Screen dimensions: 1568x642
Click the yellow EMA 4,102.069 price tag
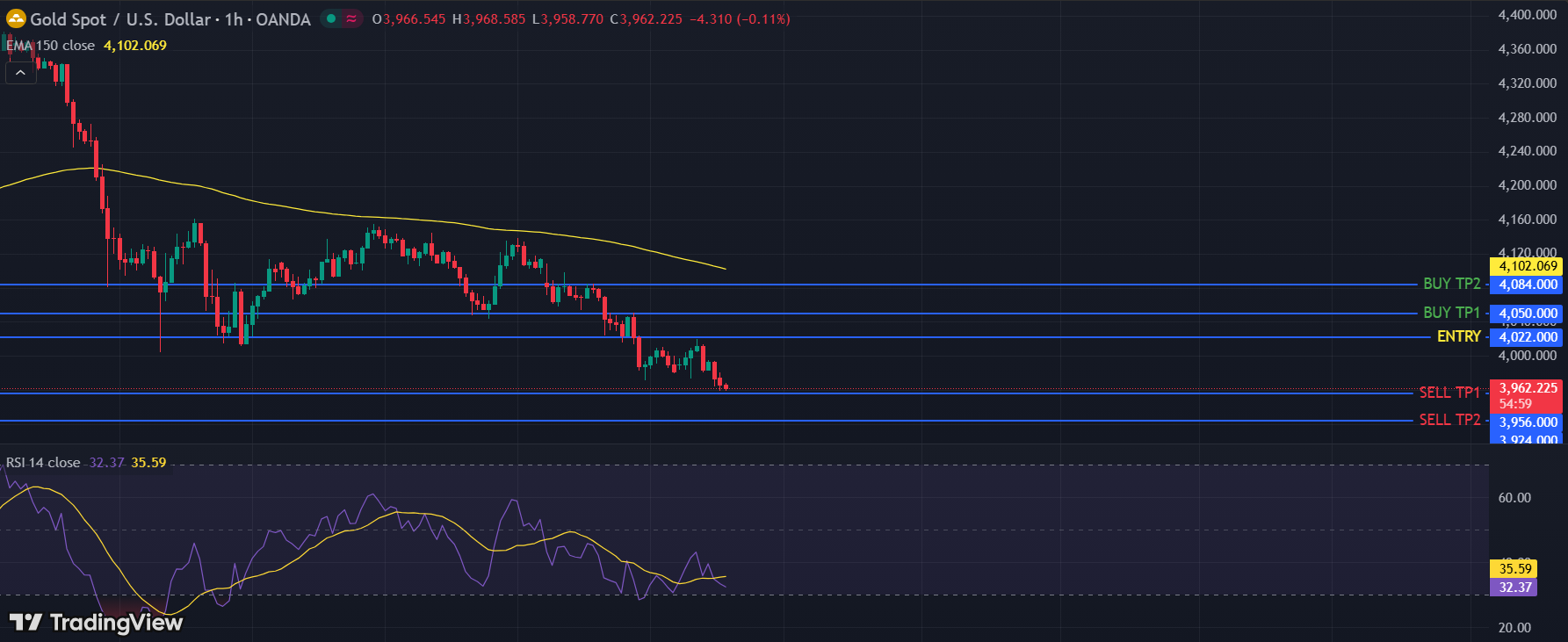pyautogui.click(x=1528, y=266)
